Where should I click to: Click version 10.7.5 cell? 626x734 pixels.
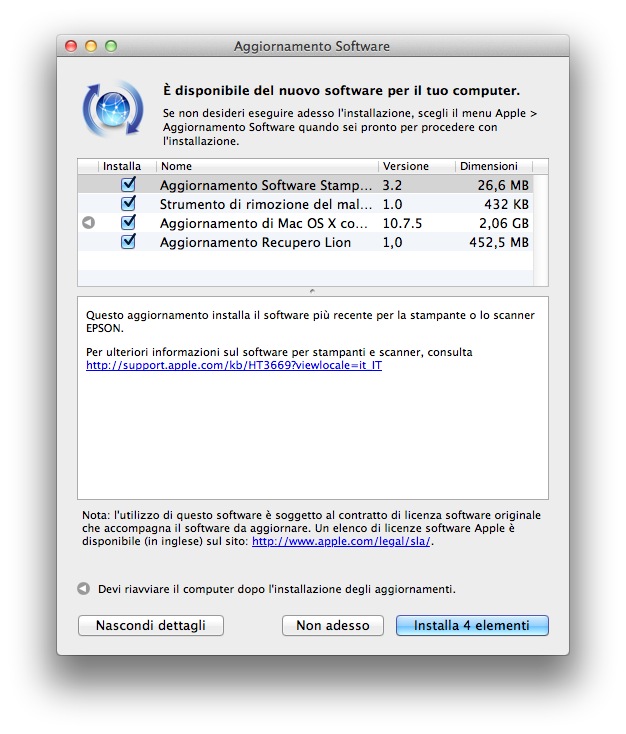[x=402, y=223]
